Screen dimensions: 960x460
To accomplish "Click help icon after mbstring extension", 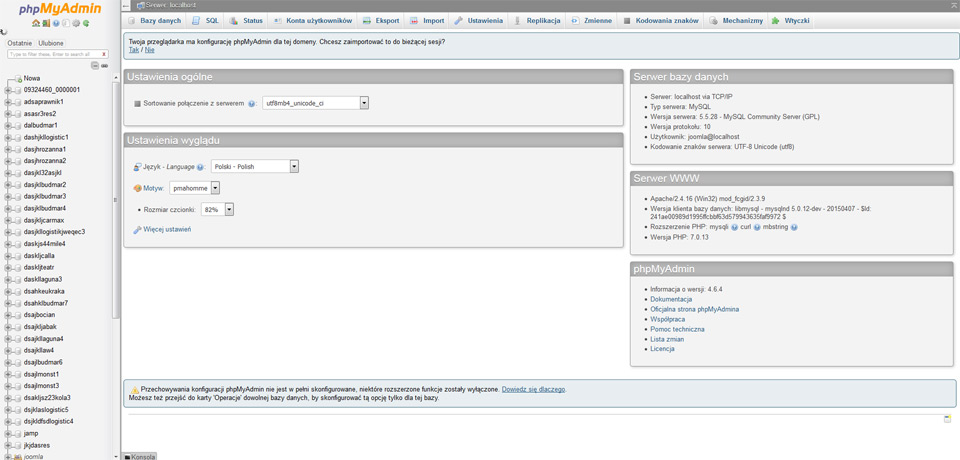I will pos(794,227).
